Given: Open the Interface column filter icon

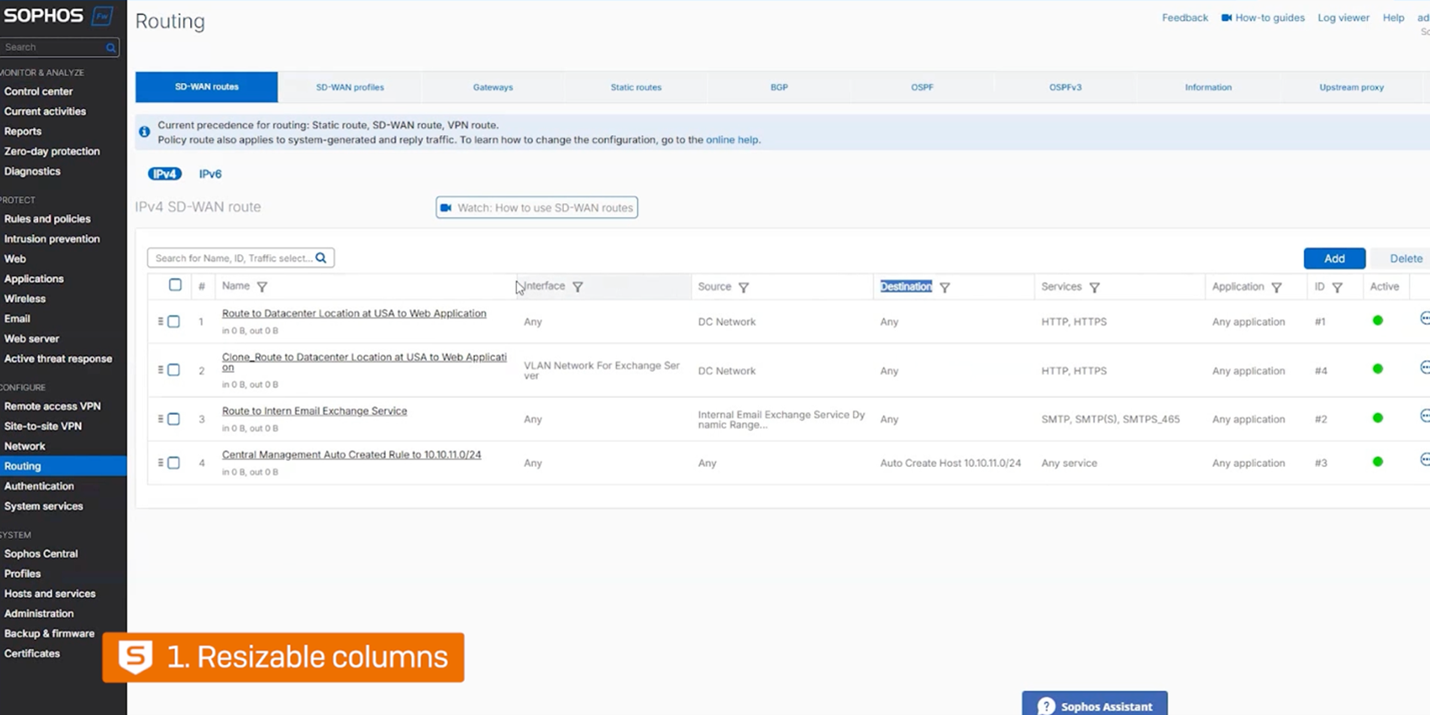Looking at the screenshot, I should 577,287.
